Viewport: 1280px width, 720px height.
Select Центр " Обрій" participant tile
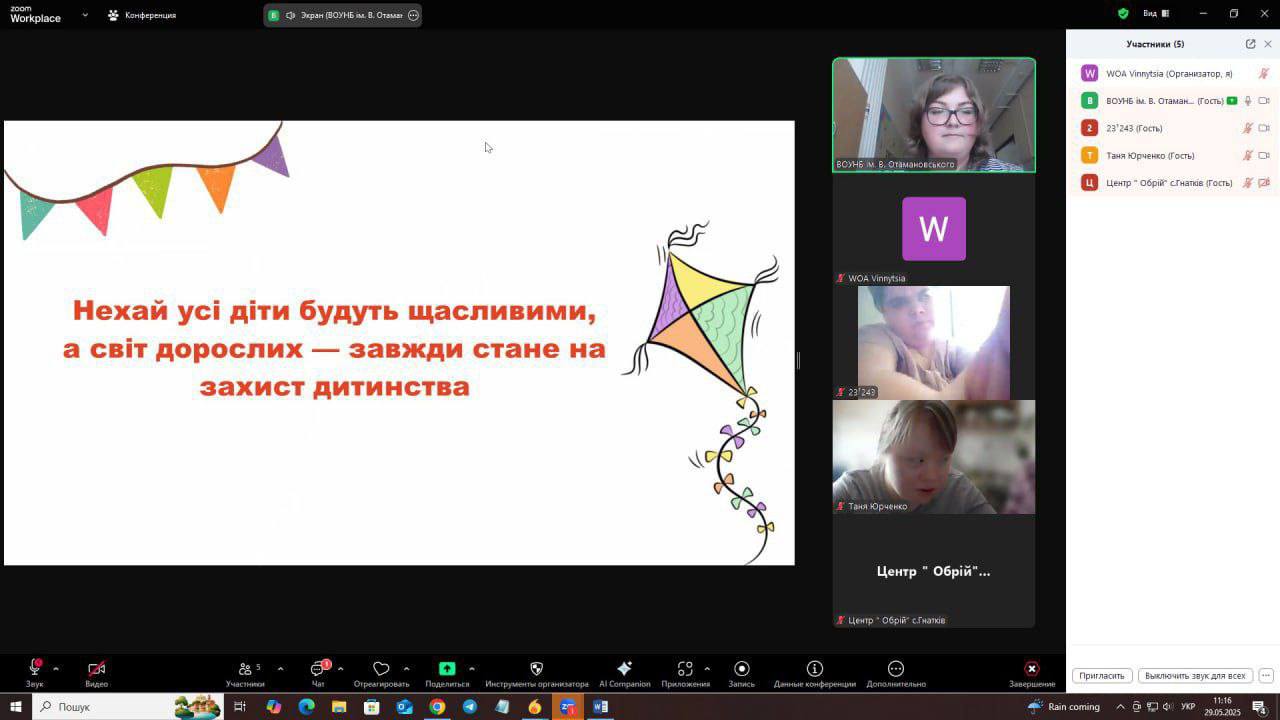point(934,571)
